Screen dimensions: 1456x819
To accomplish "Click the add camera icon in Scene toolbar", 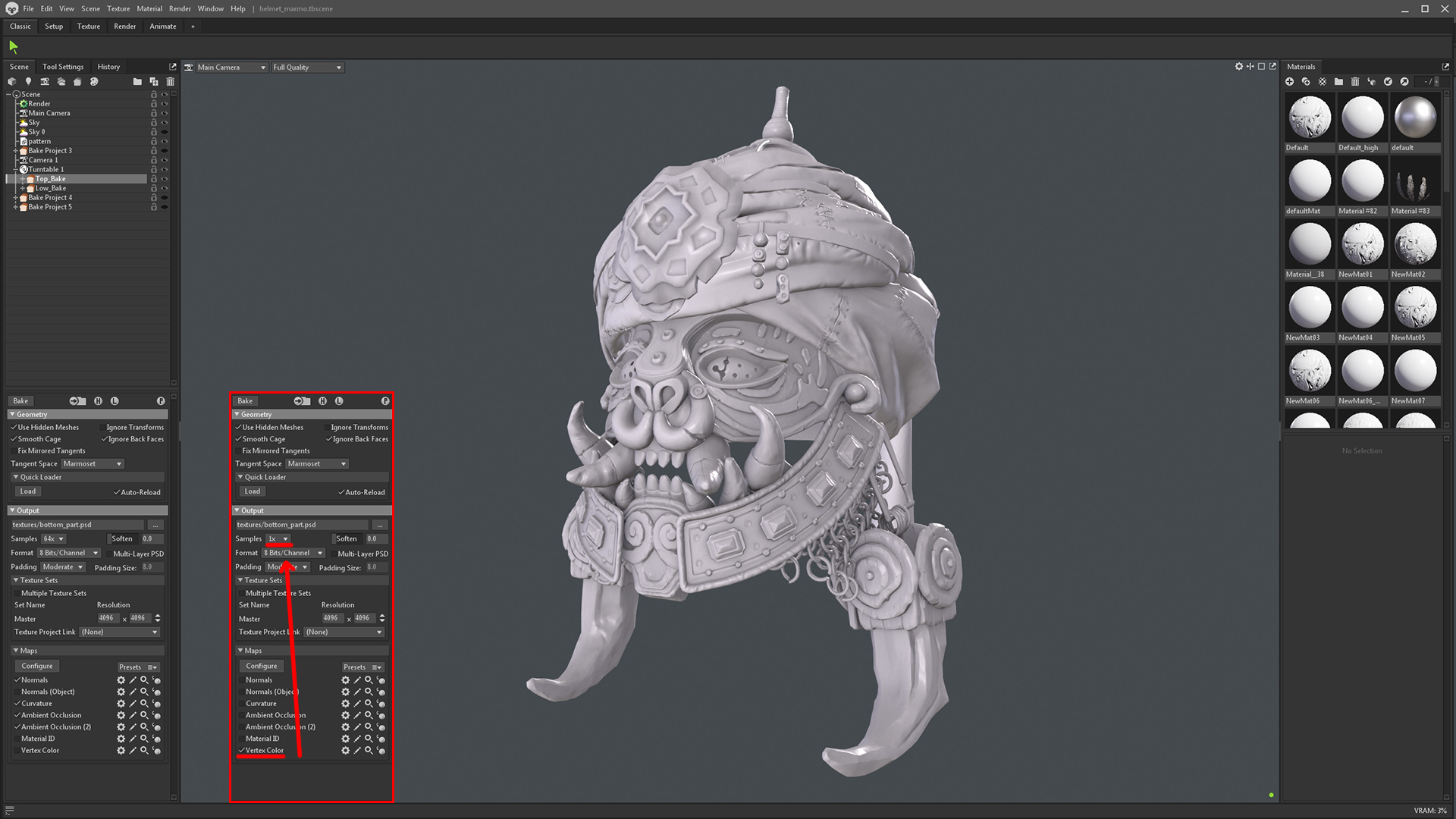I will 45,81.
